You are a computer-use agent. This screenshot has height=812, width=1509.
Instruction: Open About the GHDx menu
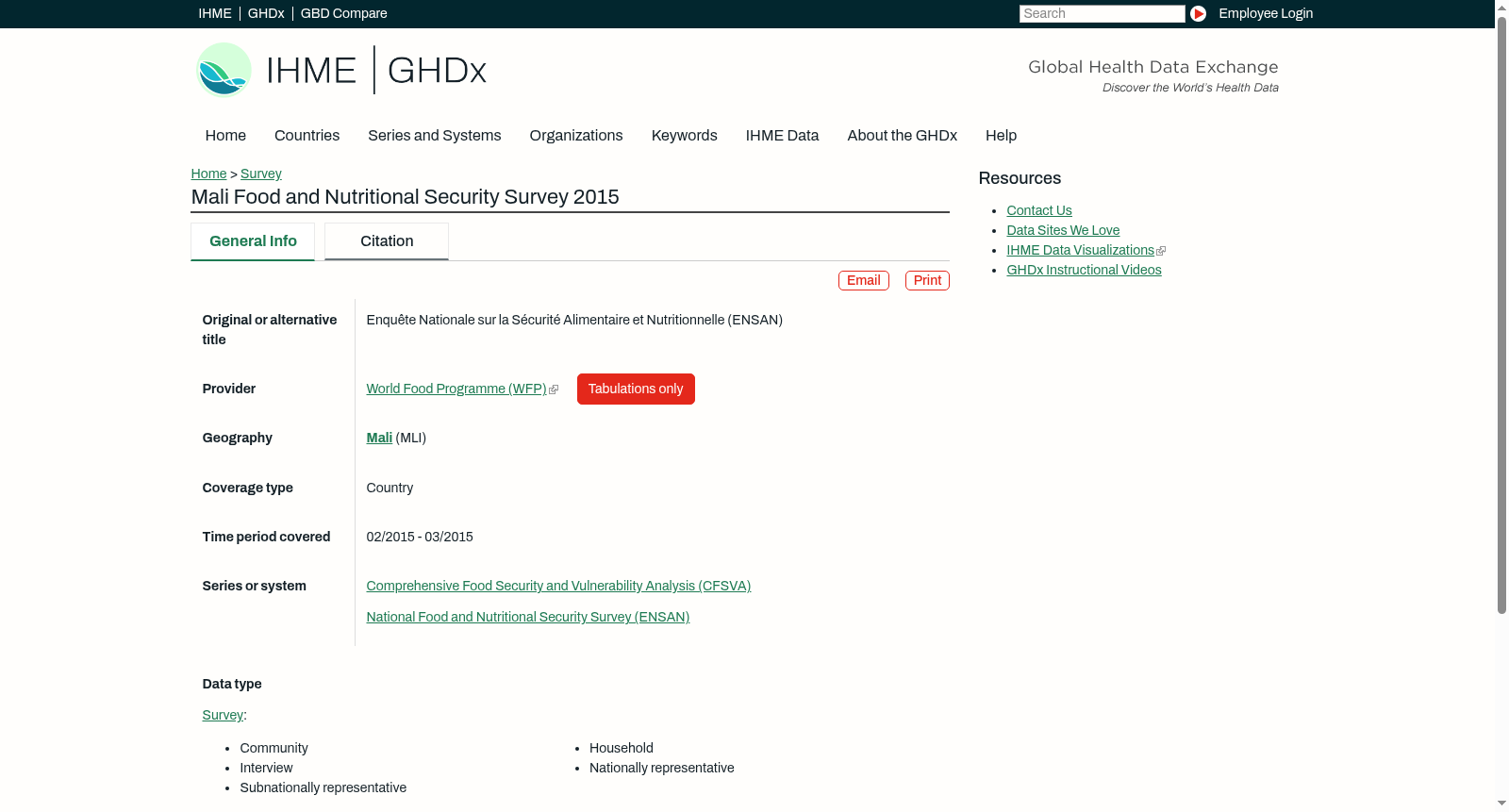903,136
